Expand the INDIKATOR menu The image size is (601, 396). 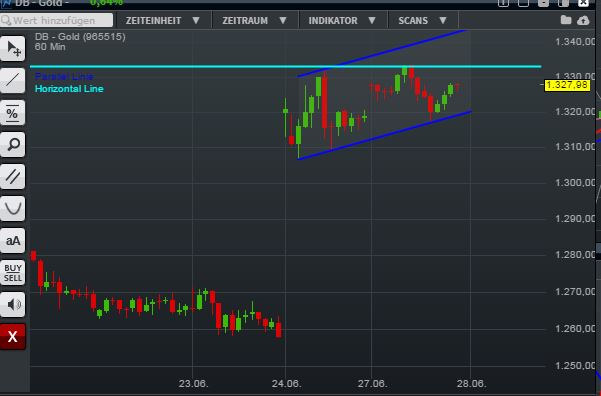point(342,20)
